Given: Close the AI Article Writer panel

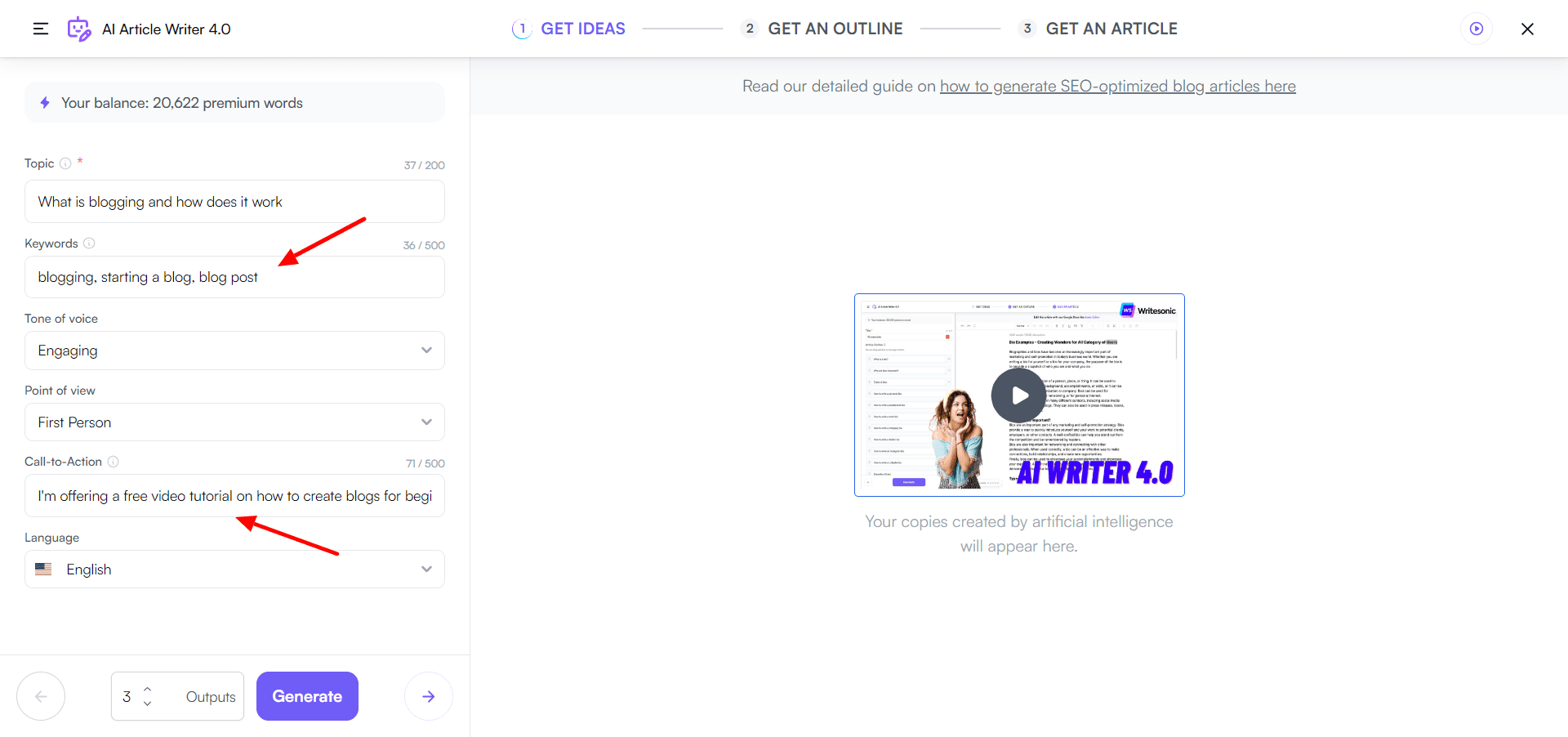Looking at the screenshot, I should click(x=1527, y=29).
